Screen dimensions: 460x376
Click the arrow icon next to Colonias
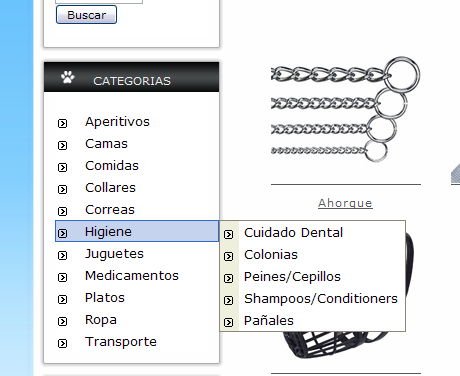228,256
